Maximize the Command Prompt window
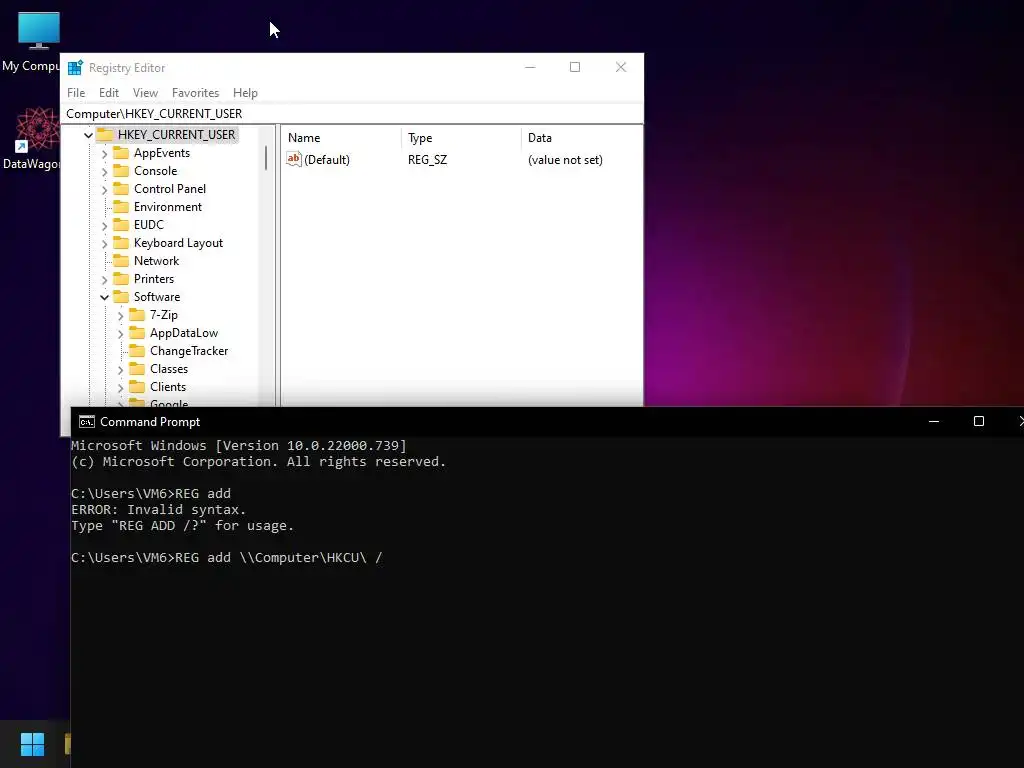Screen dimensions: 1024x768 978,421
